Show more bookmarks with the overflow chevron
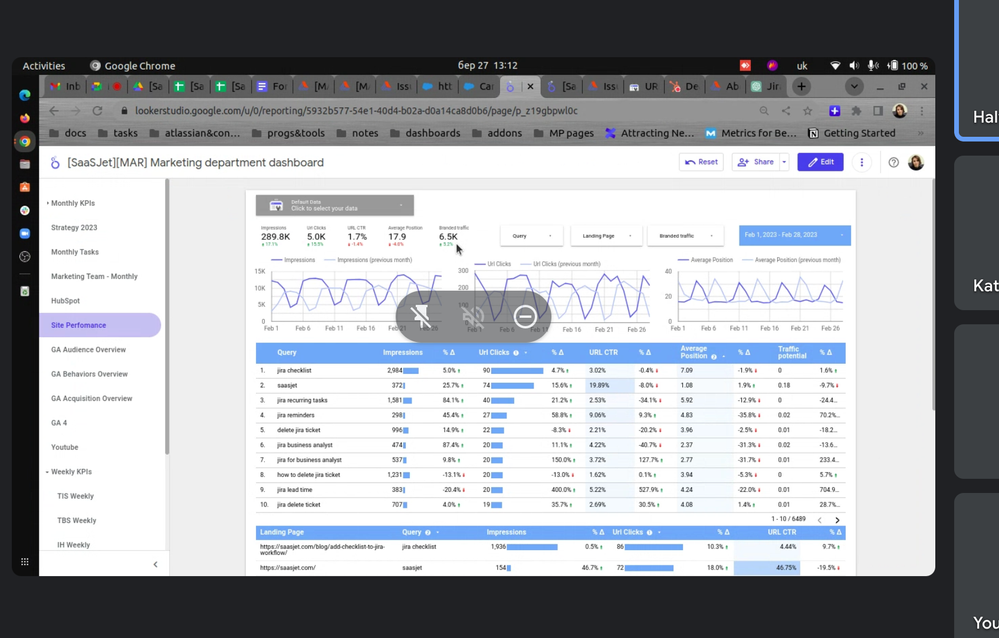This screenshot has width=999, height=638. (x=921, y=133)
